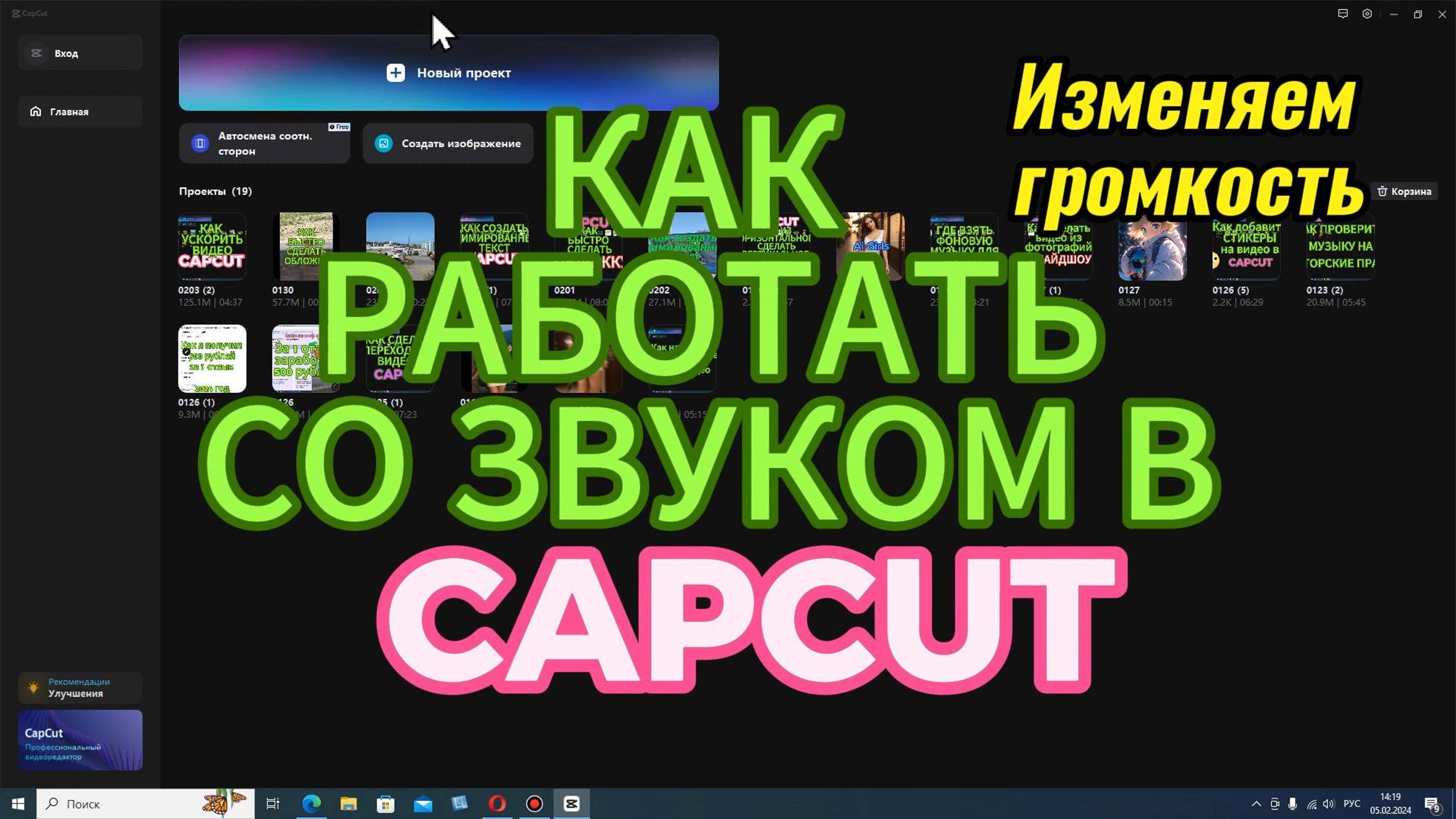Image resolution: width=1456 pixels, height=819 pixels.
Task: Open the feedback icon in title bar
Action: coord(1343,14)
